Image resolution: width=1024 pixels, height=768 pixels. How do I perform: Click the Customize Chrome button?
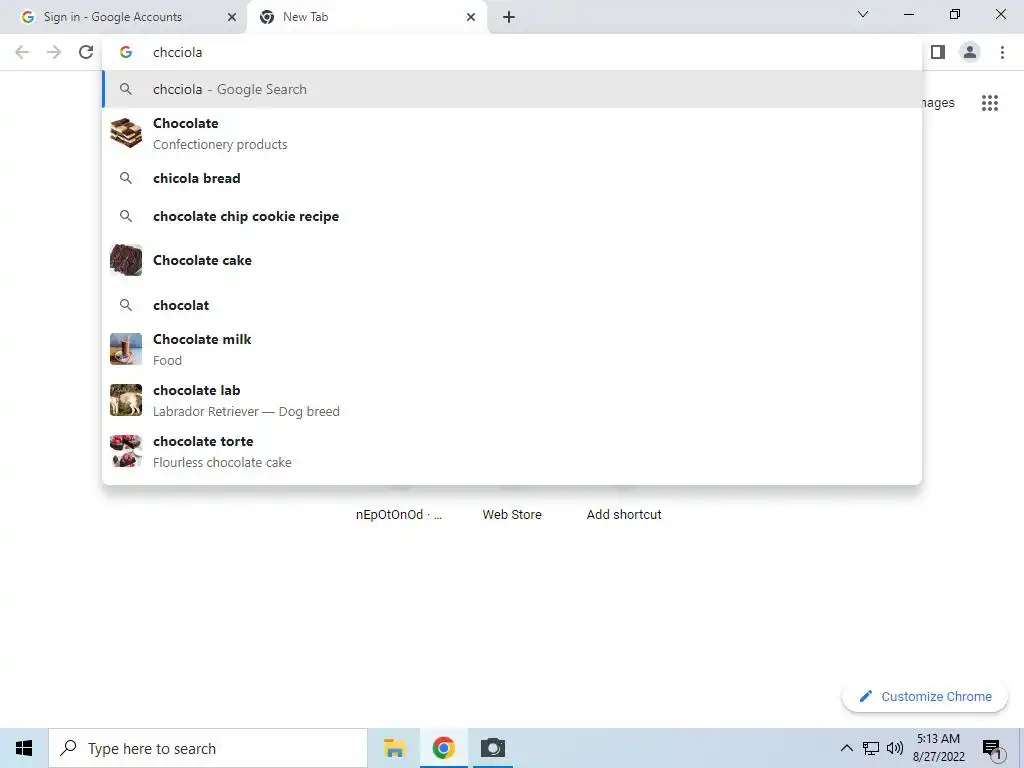(x=925, y=696)
